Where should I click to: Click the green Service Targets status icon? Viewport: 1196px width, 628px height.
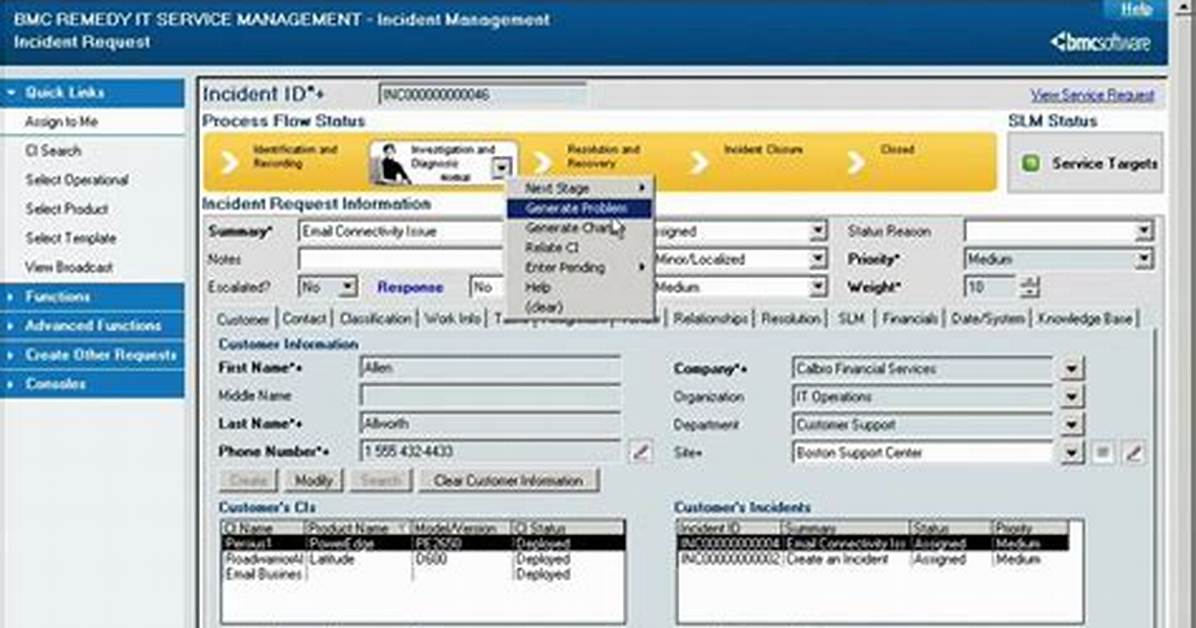pyautogui.click(x=1030, y=163)
